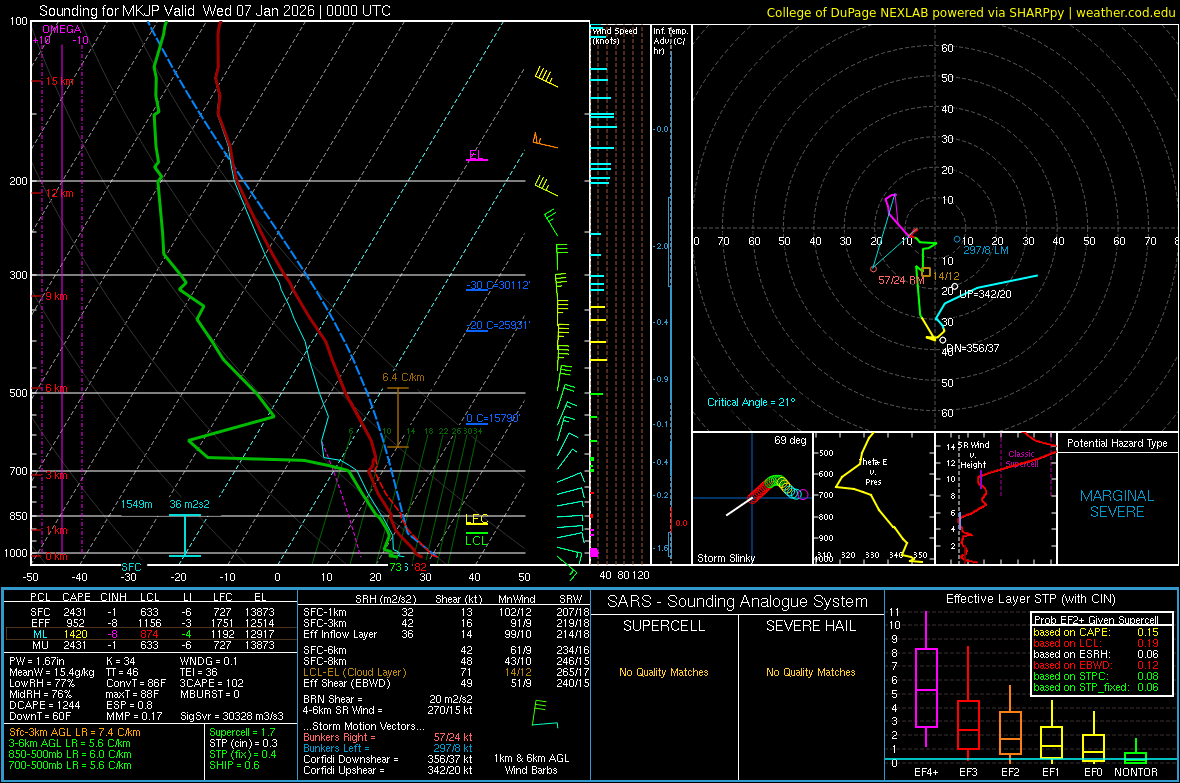Viewport: 1180px width, 783px height.
Task: Click the 'DN=356/37' Corfidi label on the hodograph
Action: click(972, 348)
